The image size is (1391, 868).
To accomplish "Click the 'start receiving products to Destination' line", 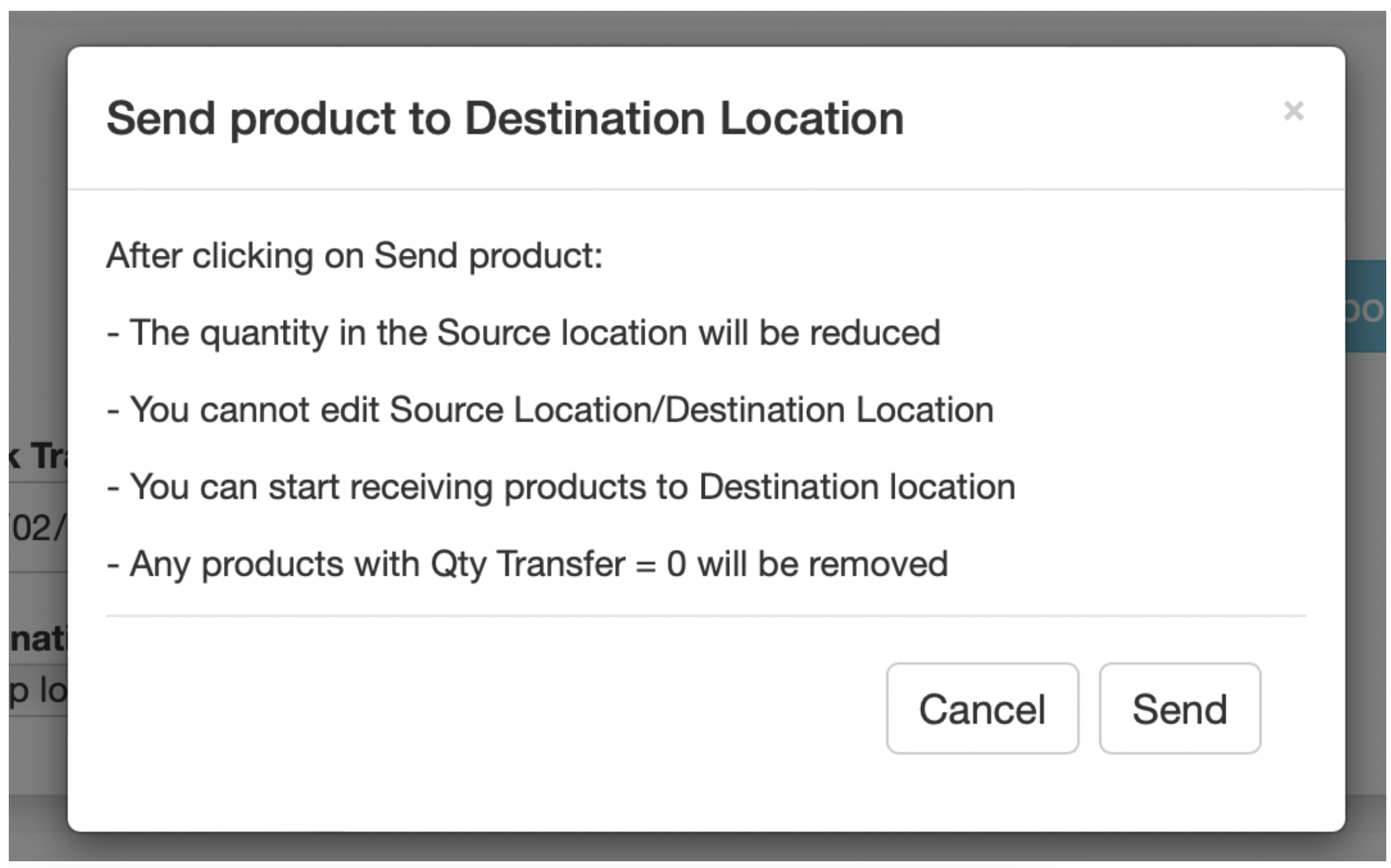I will [x=561, y=487].
